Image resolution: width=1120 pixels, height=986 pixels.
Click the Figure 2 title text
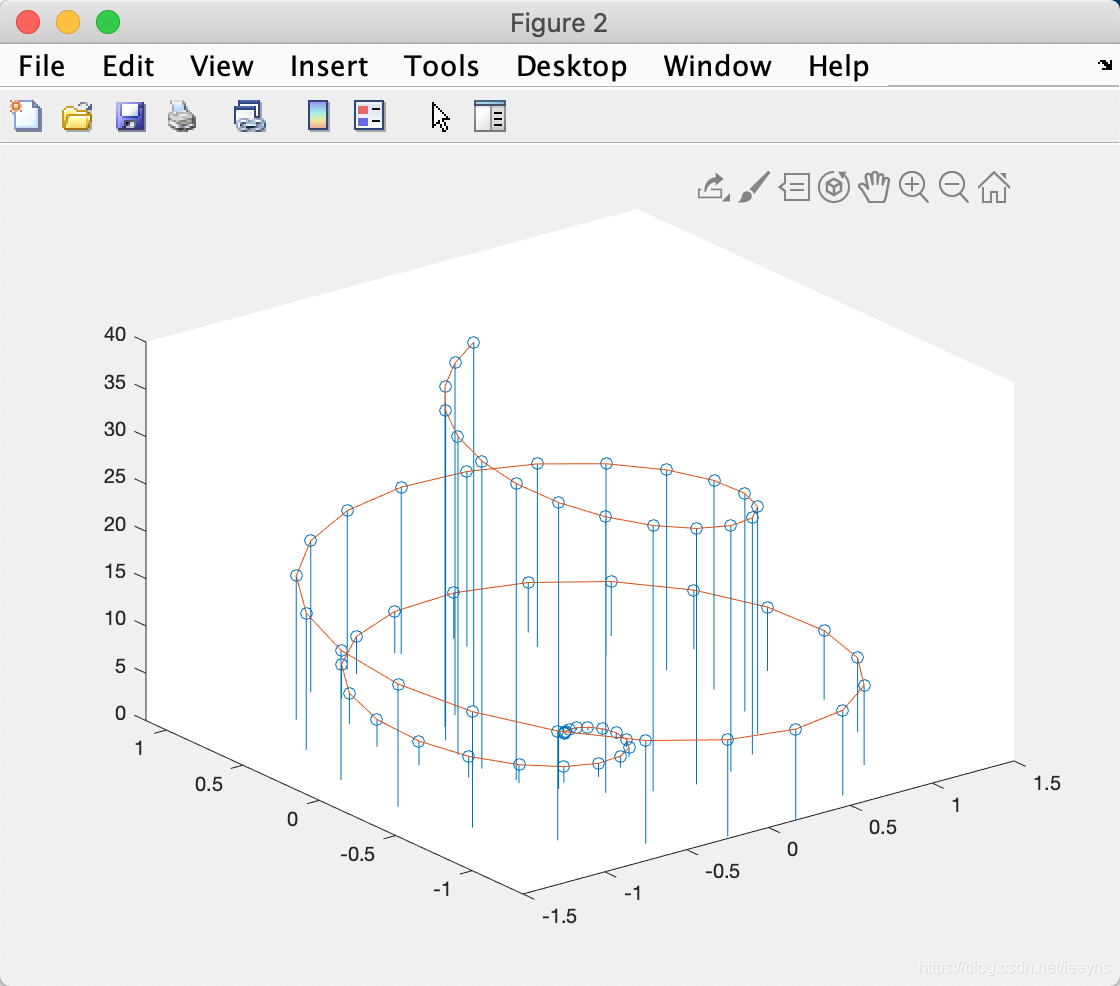click(x=559, y=23)
